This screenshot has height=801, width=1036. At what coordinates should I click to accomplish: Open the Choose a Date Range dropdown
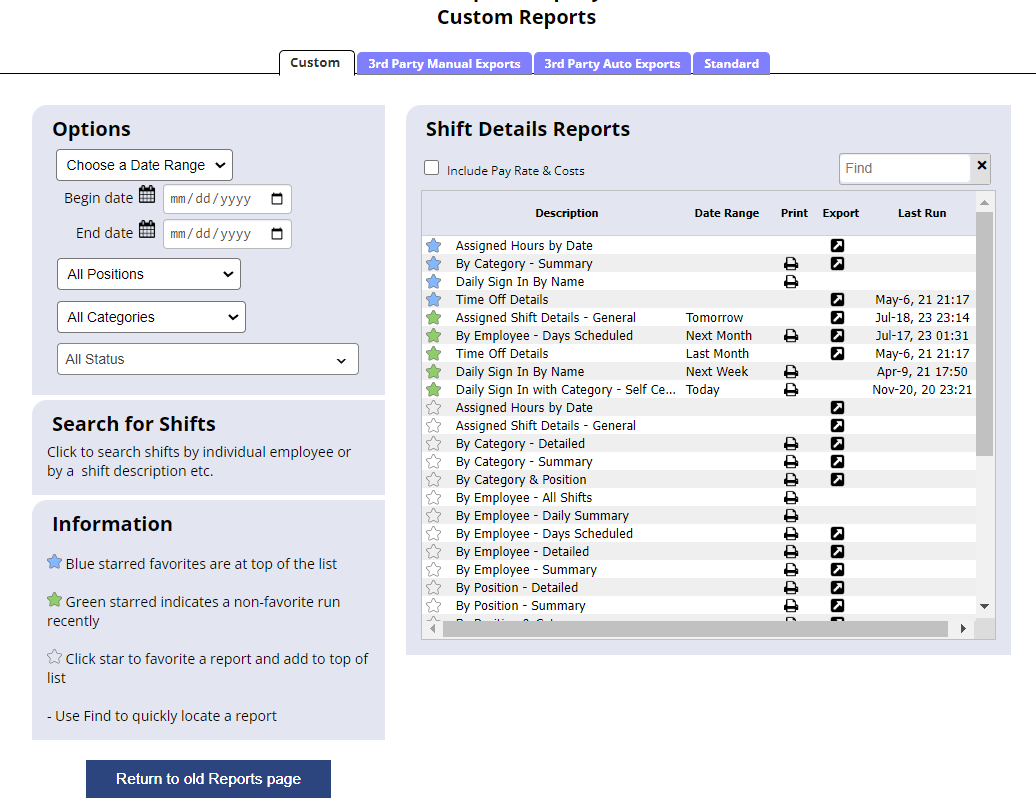(144, 165)
